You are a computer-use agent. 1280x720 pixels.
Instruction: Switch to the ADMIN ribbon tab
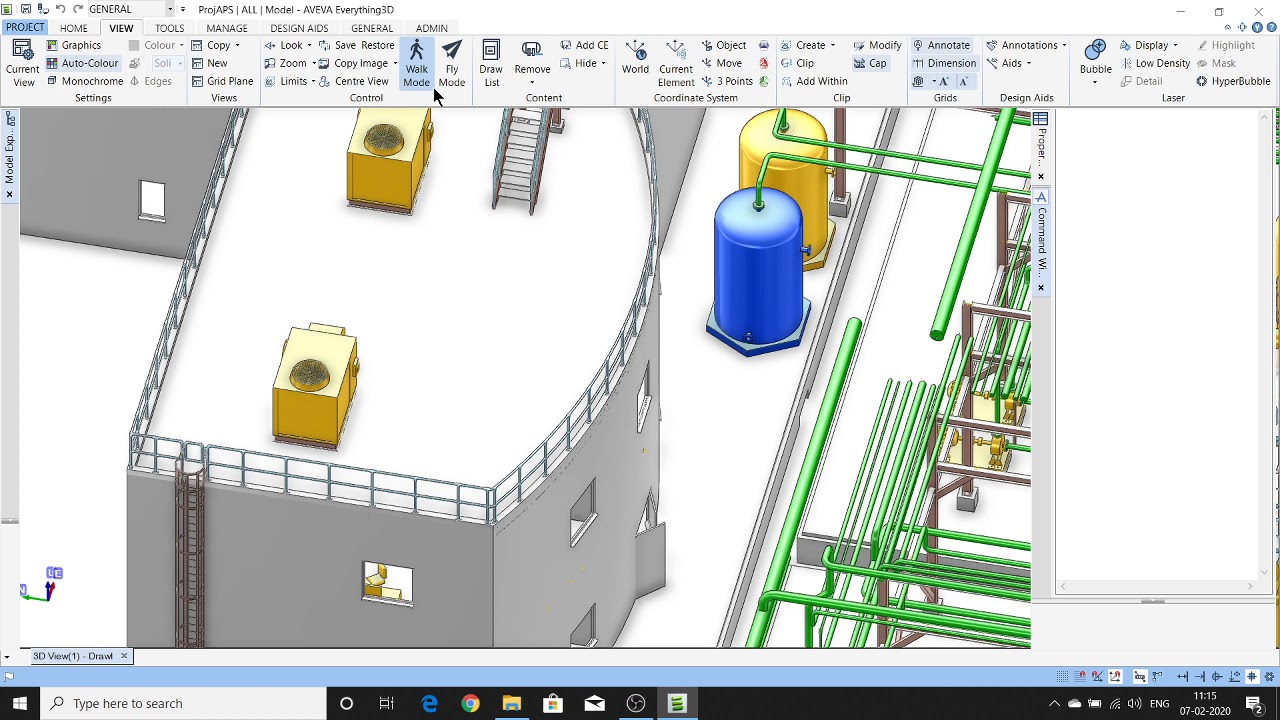click(431, 28)
